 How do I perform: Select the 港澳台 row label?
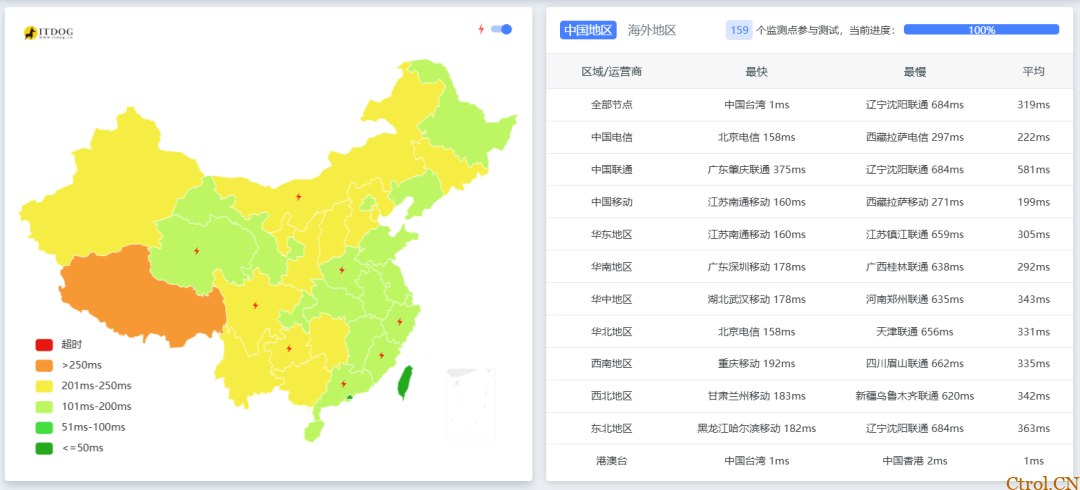pyautogui.click(x=612, y=461)
